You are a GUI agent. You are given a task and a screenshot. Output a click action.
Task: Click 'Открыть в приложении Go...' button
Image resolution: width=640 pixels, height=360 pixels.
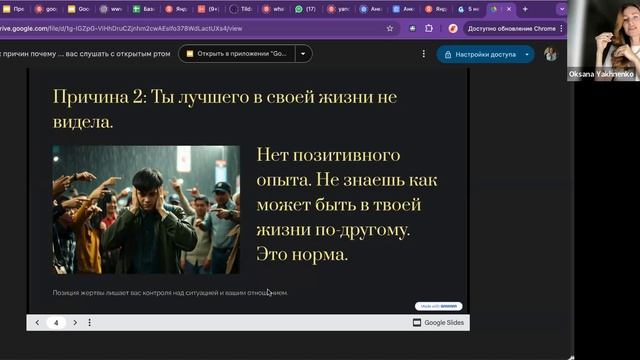[x=237, y=54]
